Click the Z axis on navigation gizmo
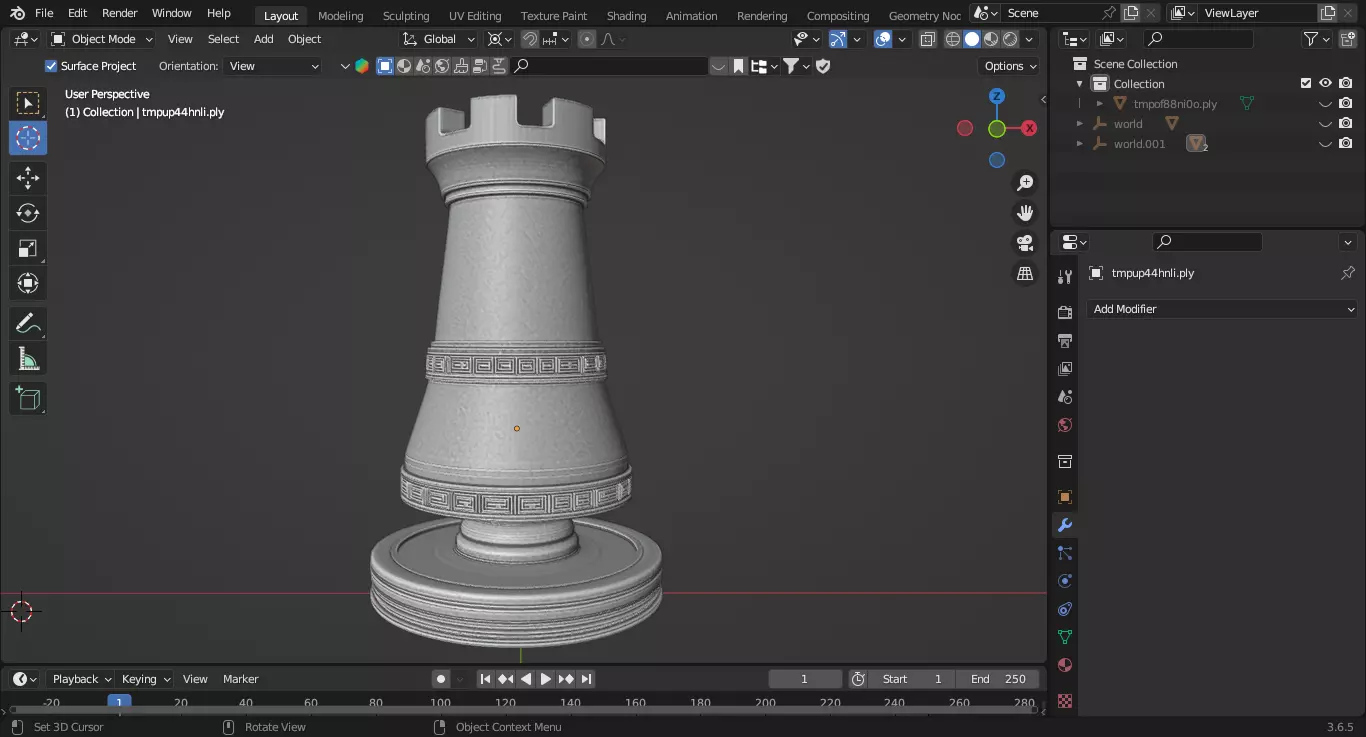Viewport: 1366px width, 737px height. (x=997, y=96)
